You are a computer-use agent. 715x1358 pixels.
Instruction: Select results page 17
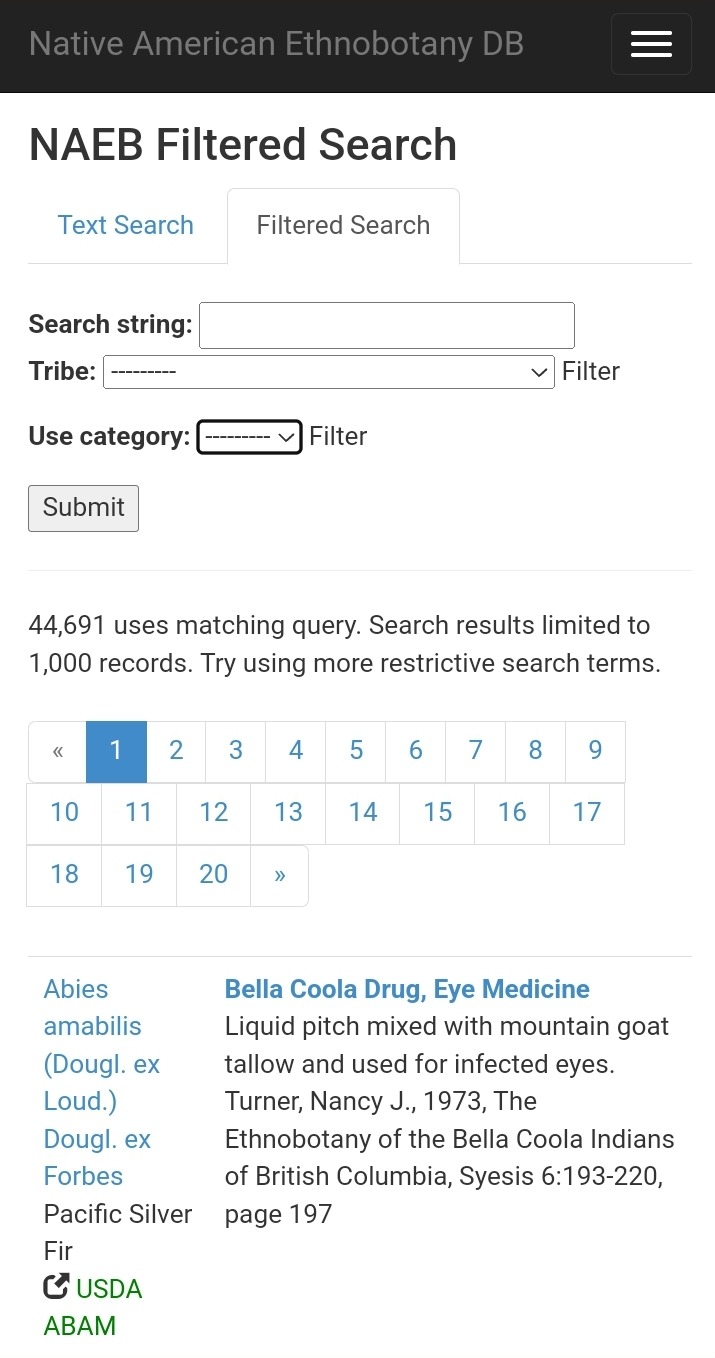[x=587, y=812]
